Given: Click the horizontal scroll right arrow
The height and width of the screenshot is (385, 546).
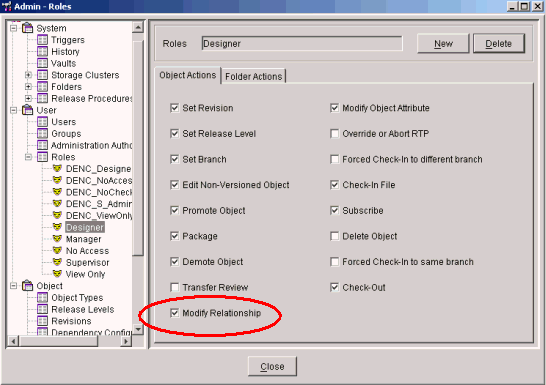Looking at the screenshot, I should [126, 341].
